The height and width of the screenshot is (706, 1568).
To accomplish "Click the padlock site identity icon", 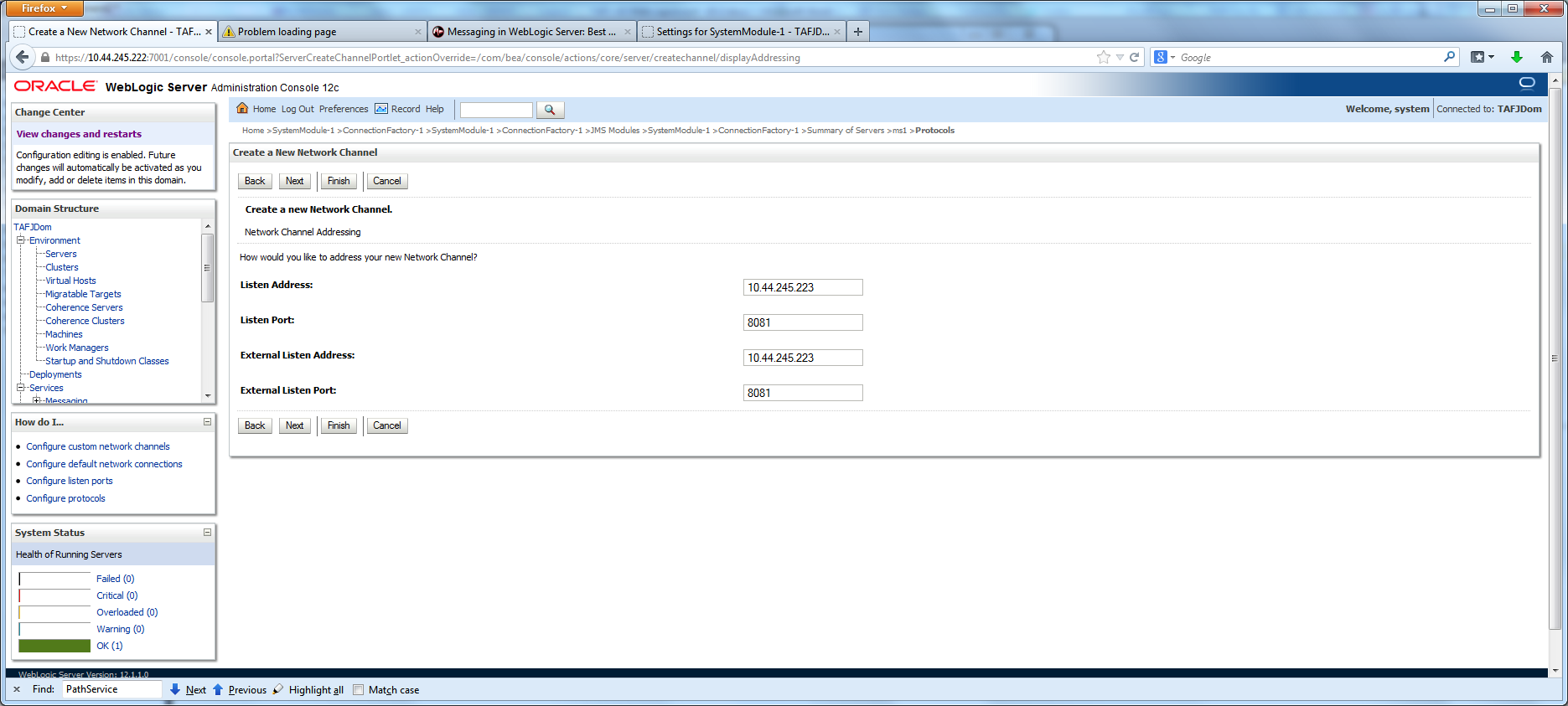I will point(45,58).
